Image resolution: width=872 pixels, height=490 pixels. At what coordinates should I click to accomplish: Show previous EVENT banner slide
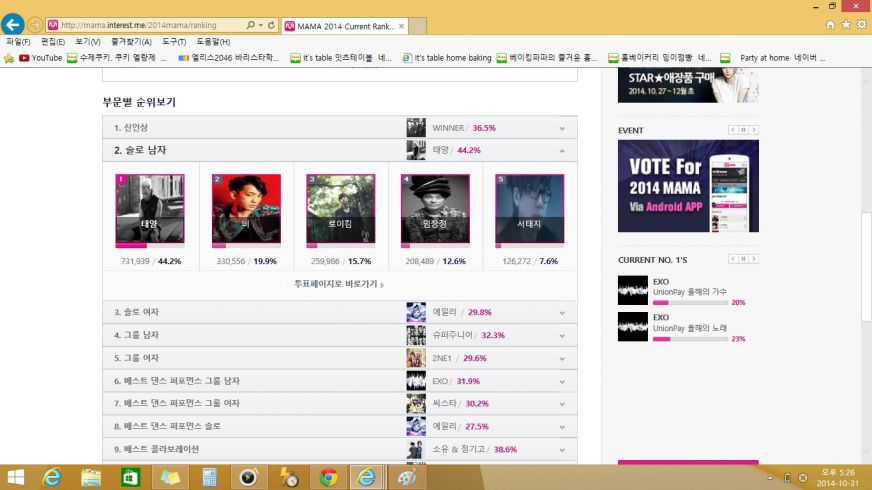(733, 130)
